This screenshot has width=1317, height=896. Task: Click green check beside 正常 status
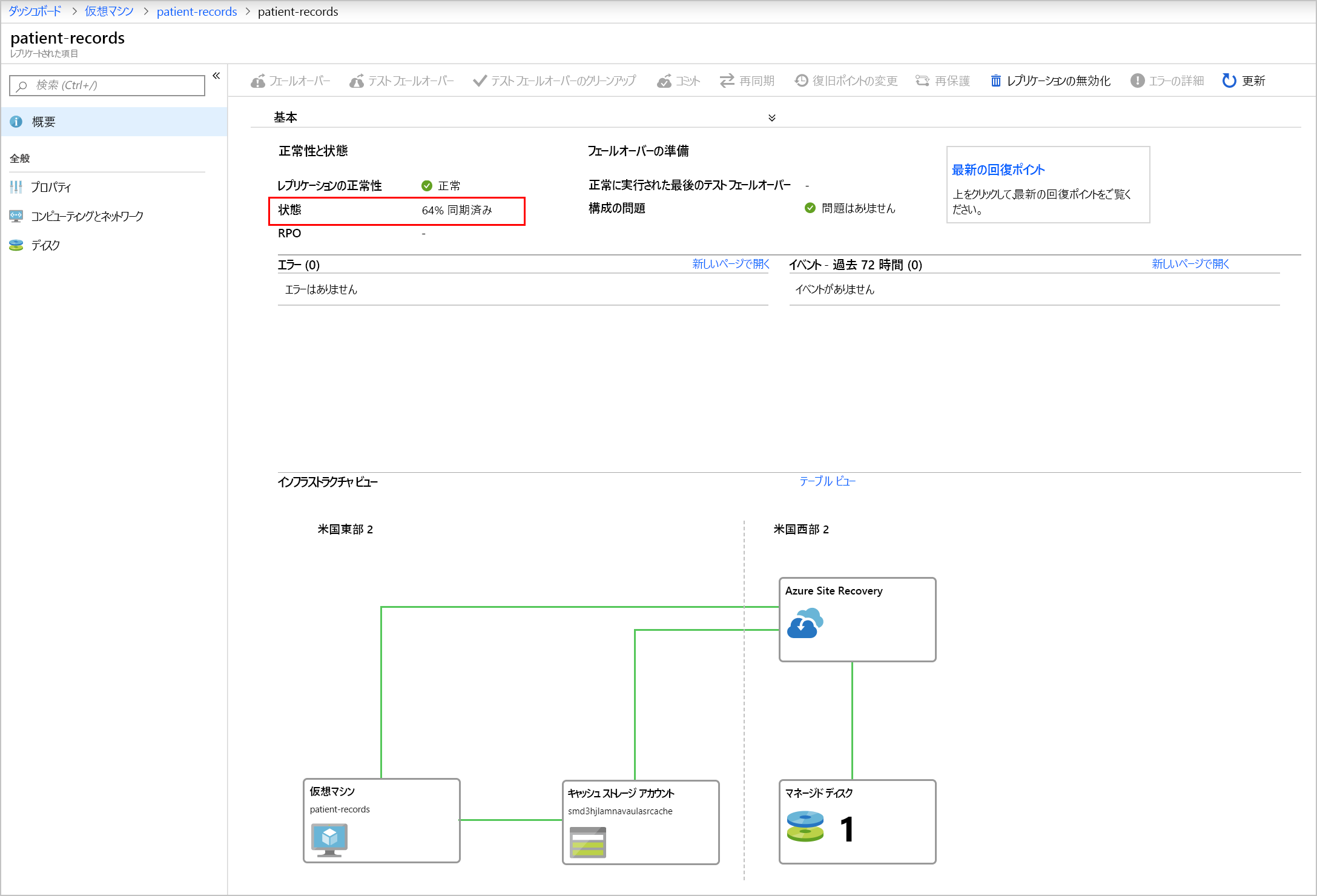pos(427,186)
